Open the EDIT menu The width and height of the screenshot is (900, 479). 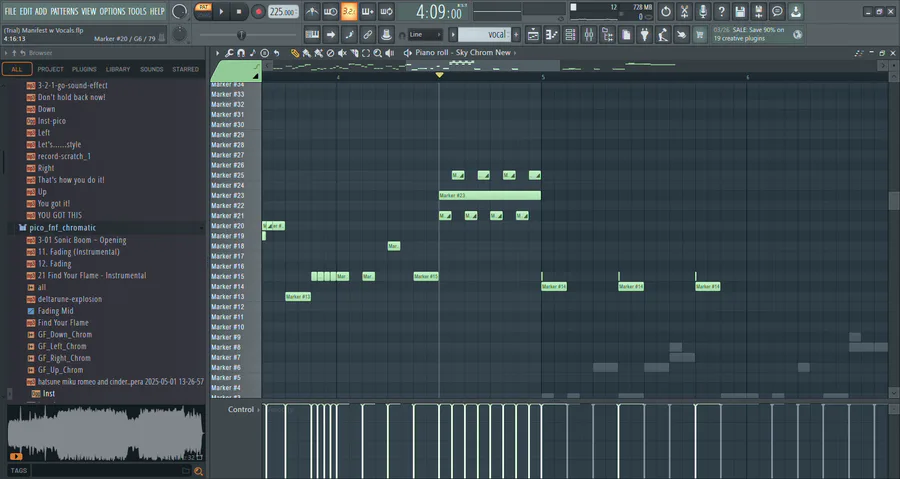tap(26, 11)
